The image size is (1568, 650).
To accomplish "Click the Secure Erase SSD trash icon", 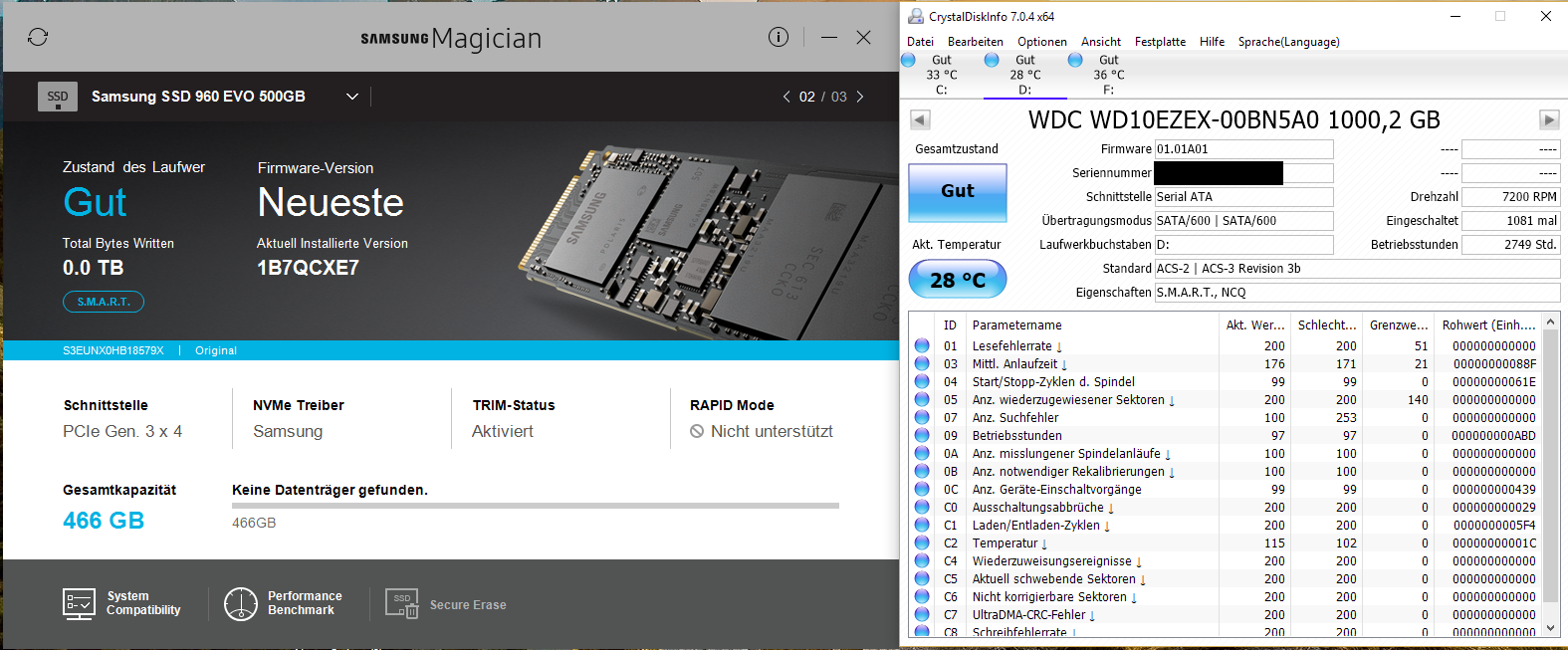I will click(402, 603).
